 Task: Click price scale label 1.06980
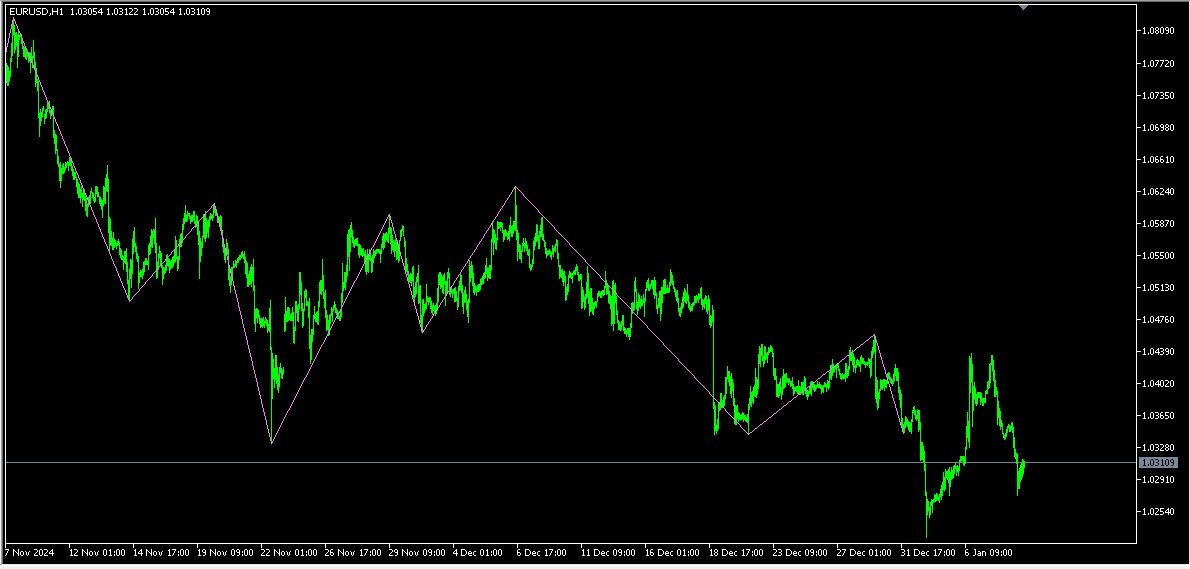(1159, 127)
